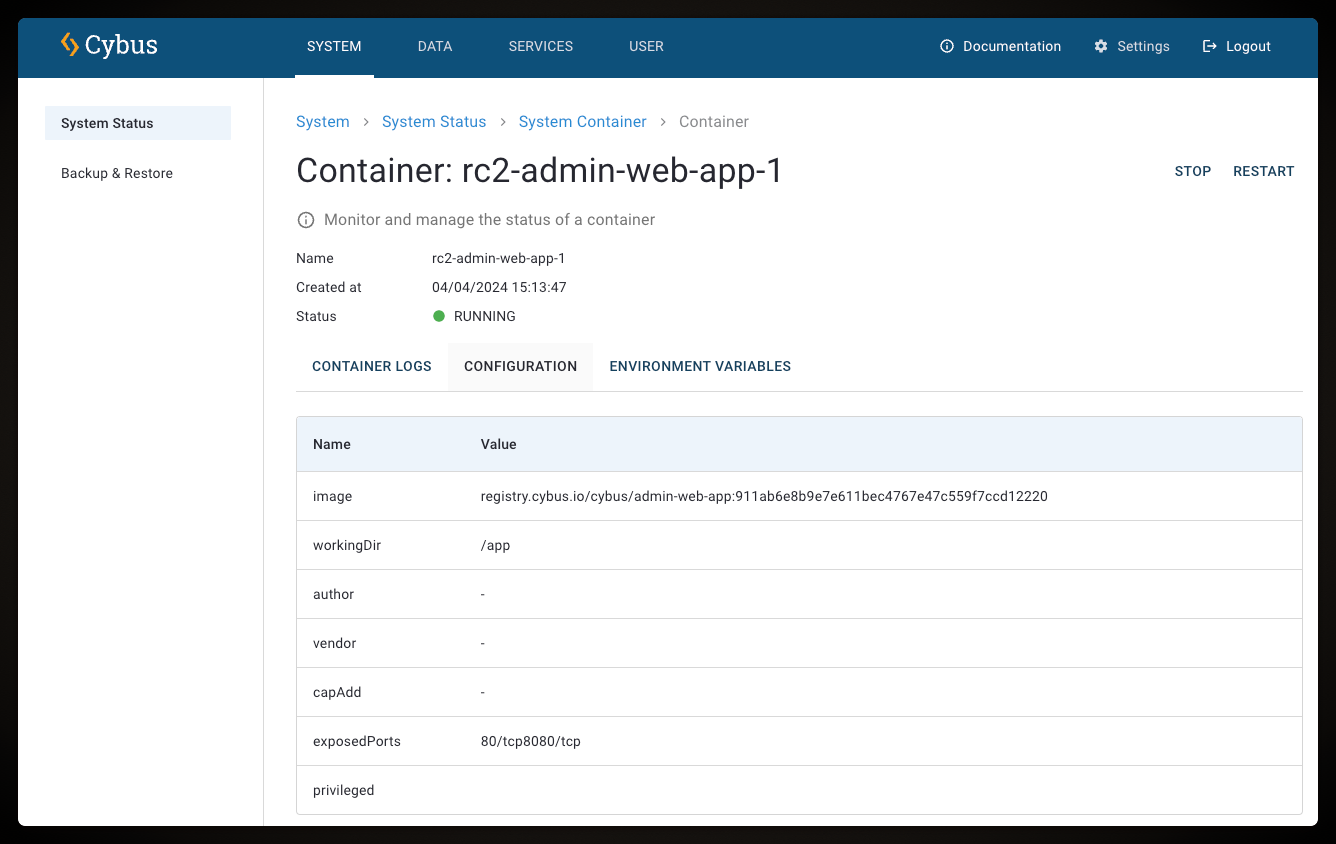
Task: Click the Logout arrow icon
Action: point(1210,46)
